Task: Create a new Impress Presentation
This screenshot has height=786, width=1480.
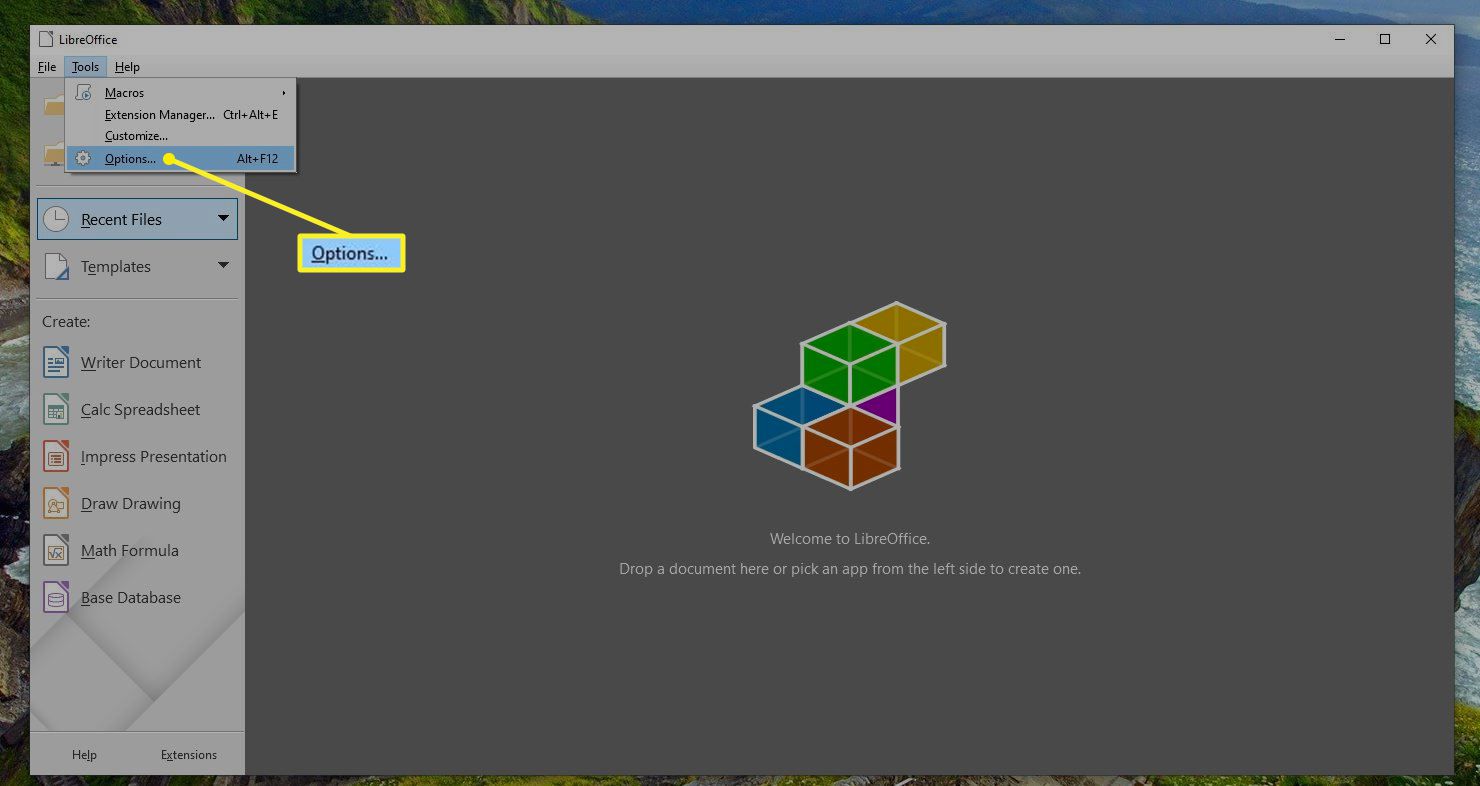Action: [x=137, y=456]
